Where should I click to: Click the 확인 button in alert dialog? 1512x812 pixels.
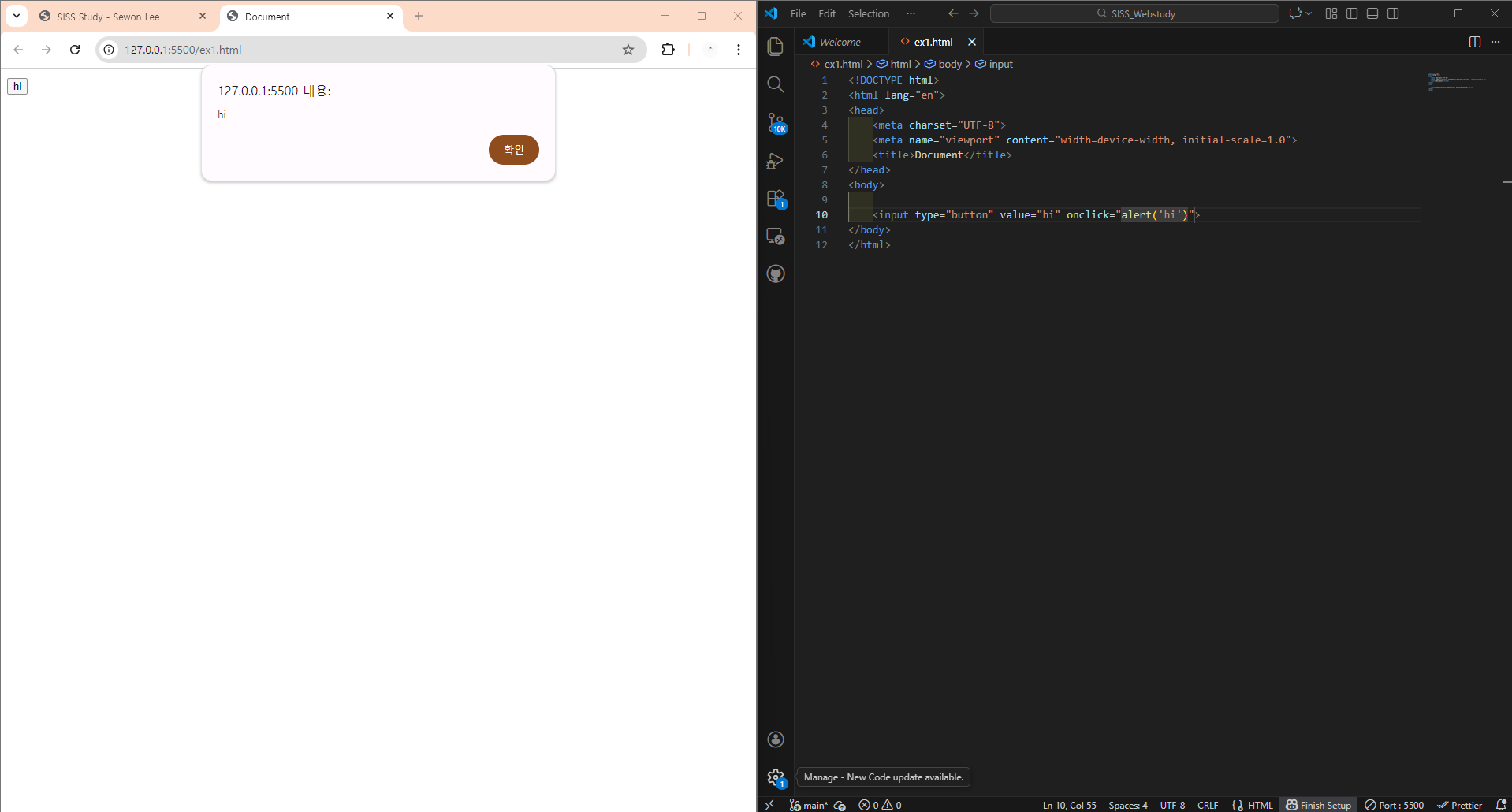tap(513, 150)
